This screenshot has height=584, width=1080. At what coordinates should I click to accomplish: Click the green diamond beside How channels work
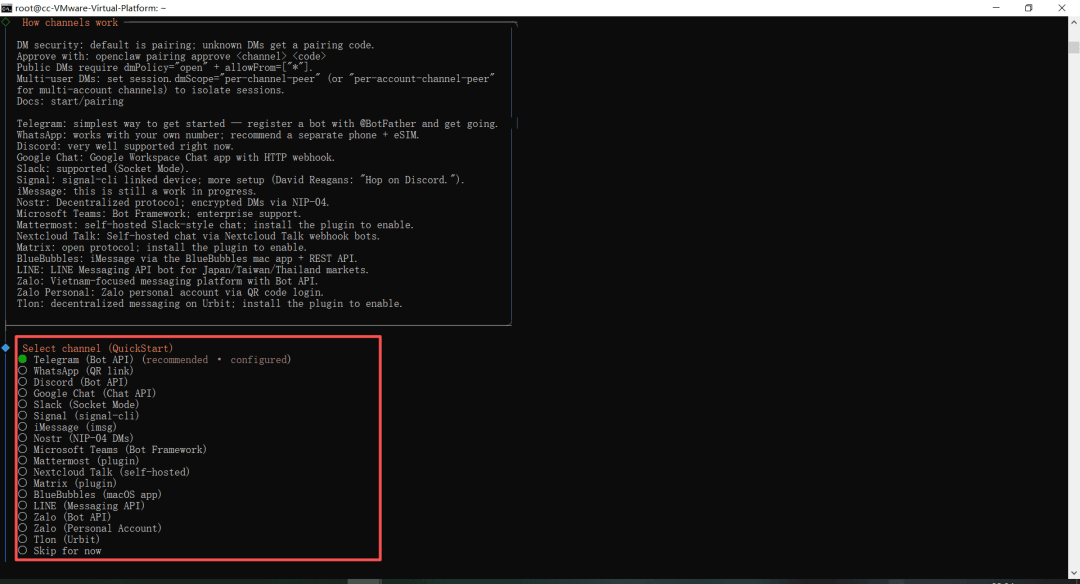[x=6, y=22]
